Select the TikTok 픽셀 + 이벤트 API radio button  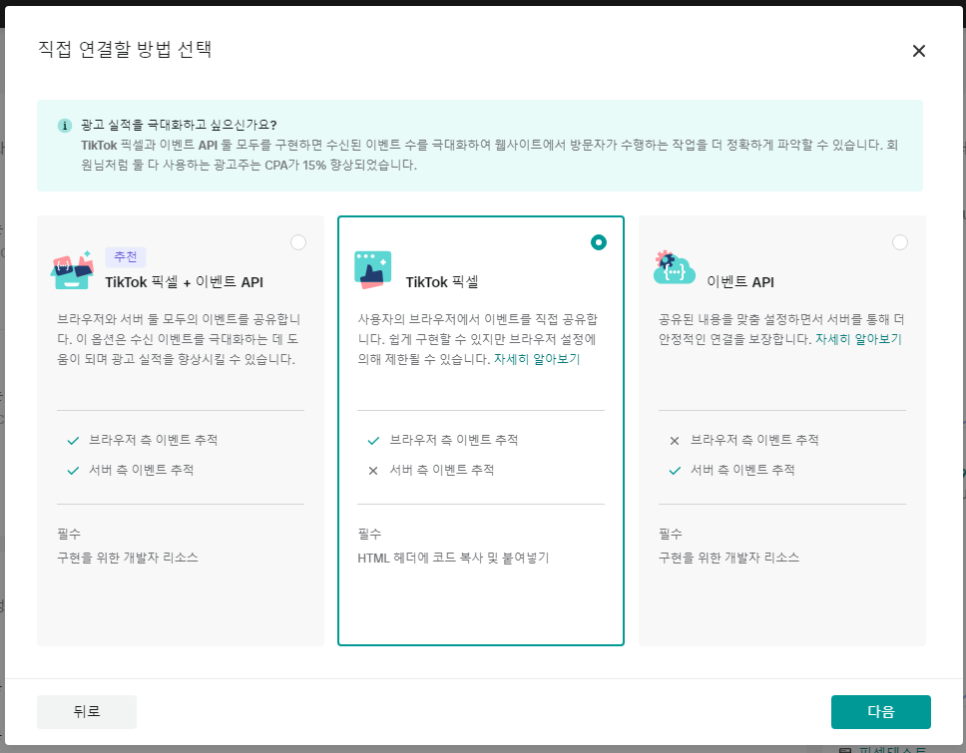[x=298, y=242]
